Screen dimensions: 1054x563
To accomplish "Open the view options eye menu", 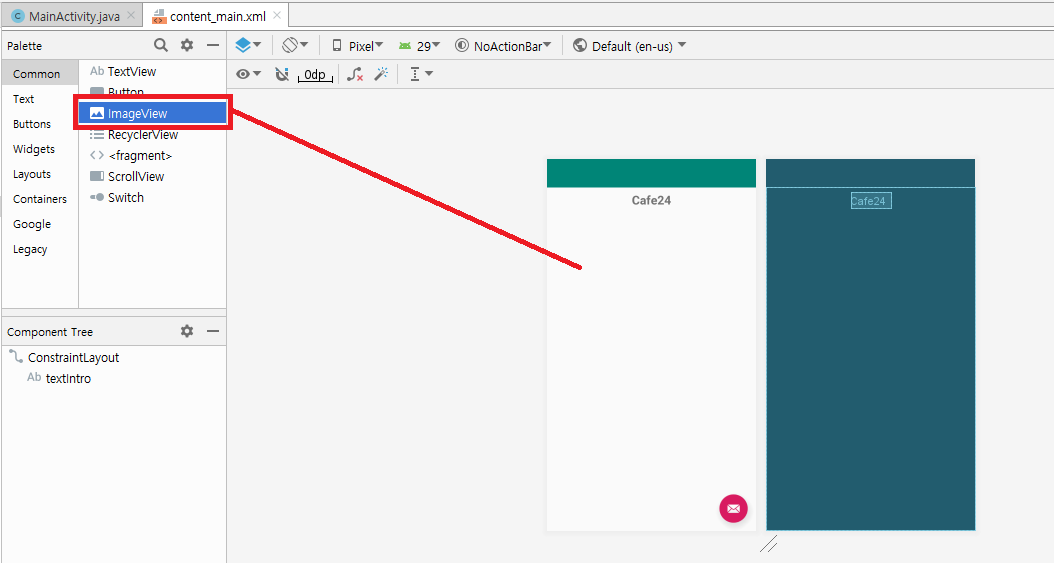I will pos(248,74).
